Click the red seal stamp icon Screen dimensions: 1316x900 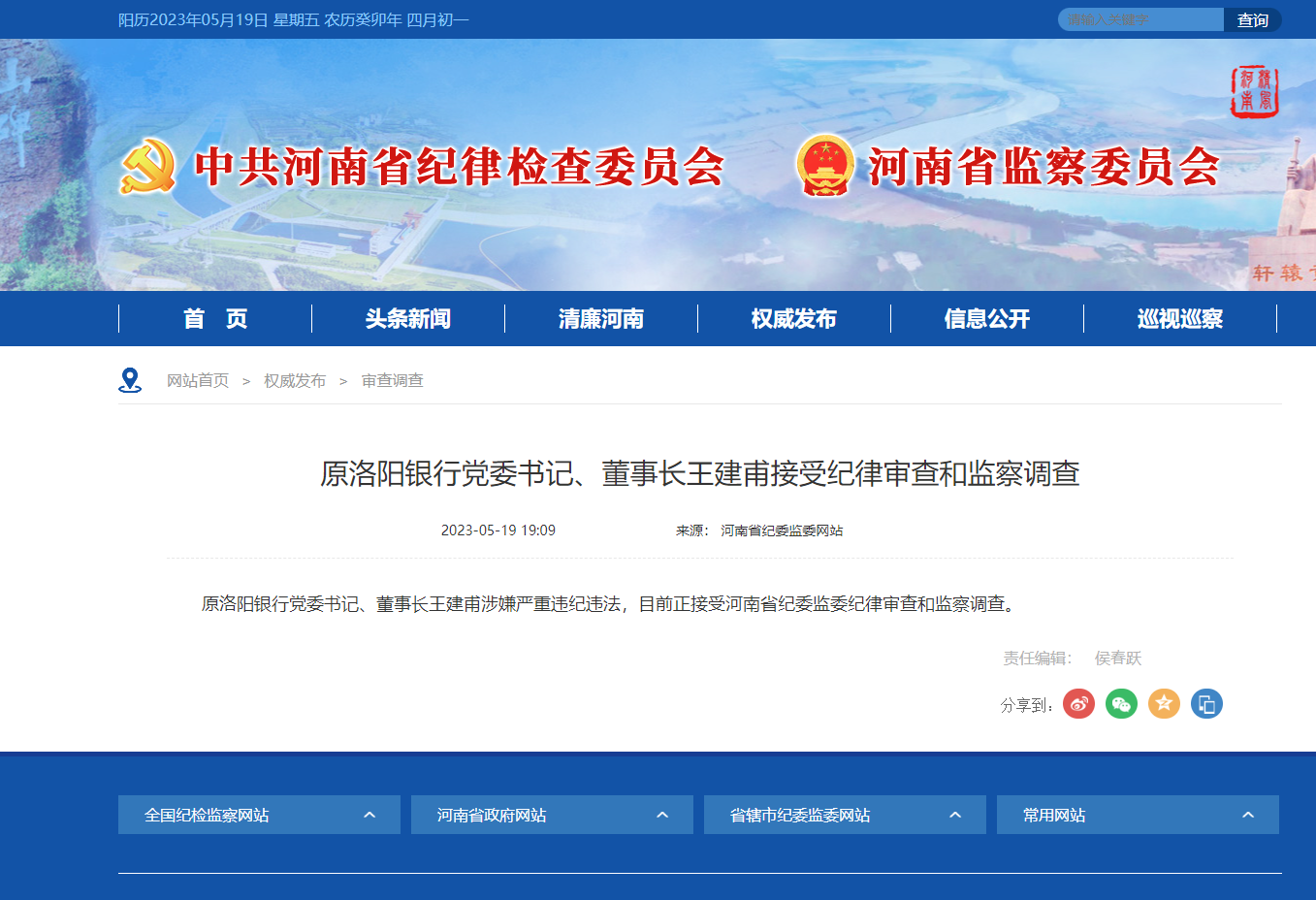coord(1254,92)
